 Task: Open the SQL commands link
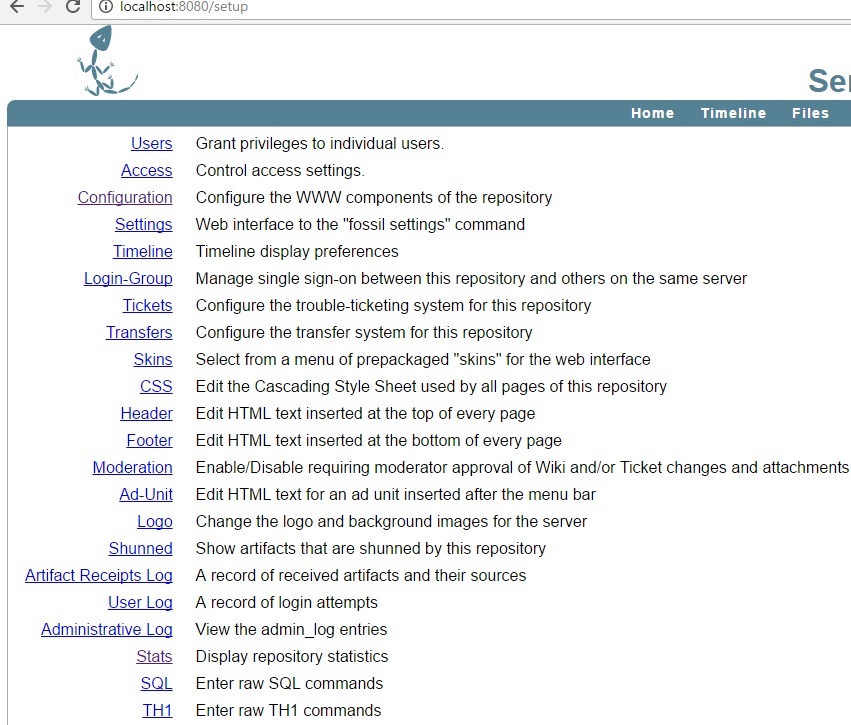point(156,684)
